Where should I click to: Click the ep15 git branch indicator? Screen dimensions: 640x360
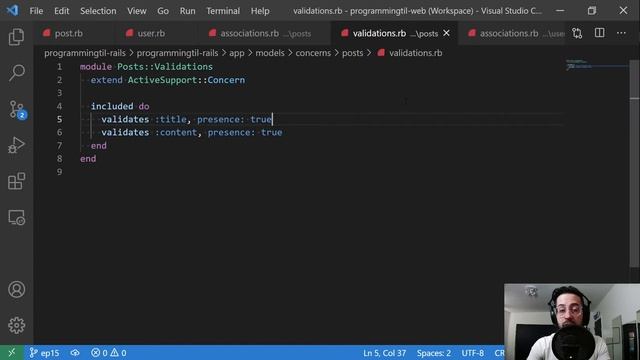[x=44, y=353]
